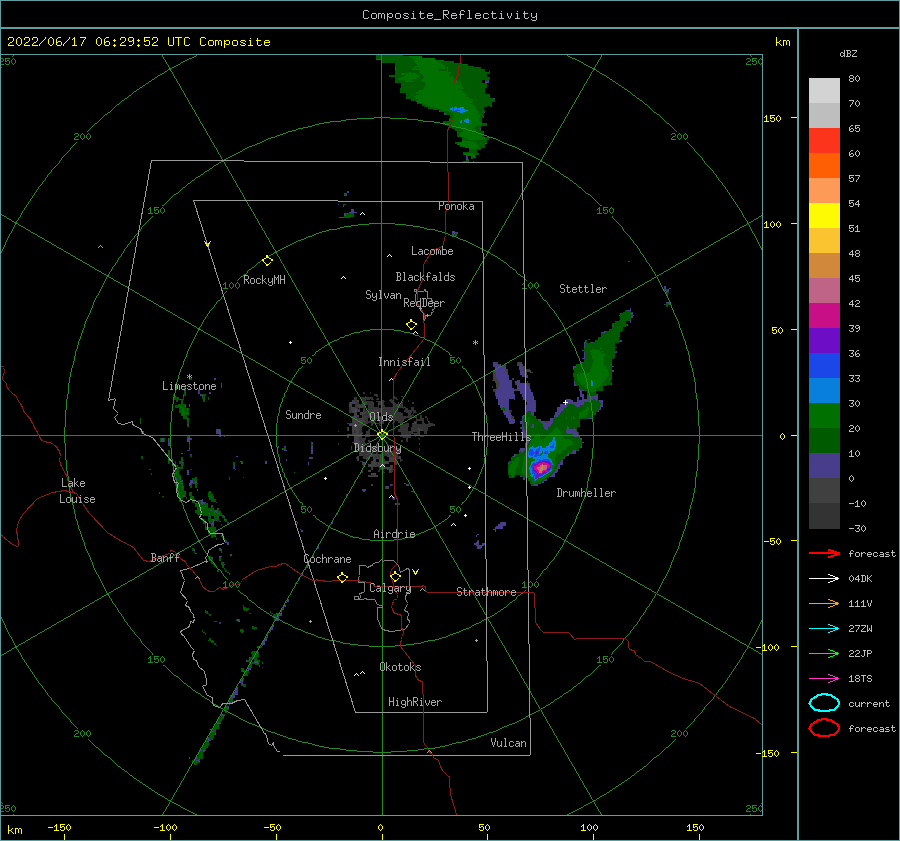Screen dimensions: 900x841
Task: Click the Okotoks label
Action: point(400,667)
